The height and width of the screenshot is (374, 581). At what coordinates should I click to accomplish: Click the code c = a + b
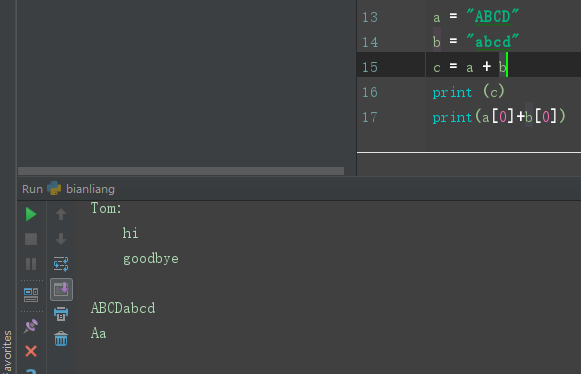[469, 67]
